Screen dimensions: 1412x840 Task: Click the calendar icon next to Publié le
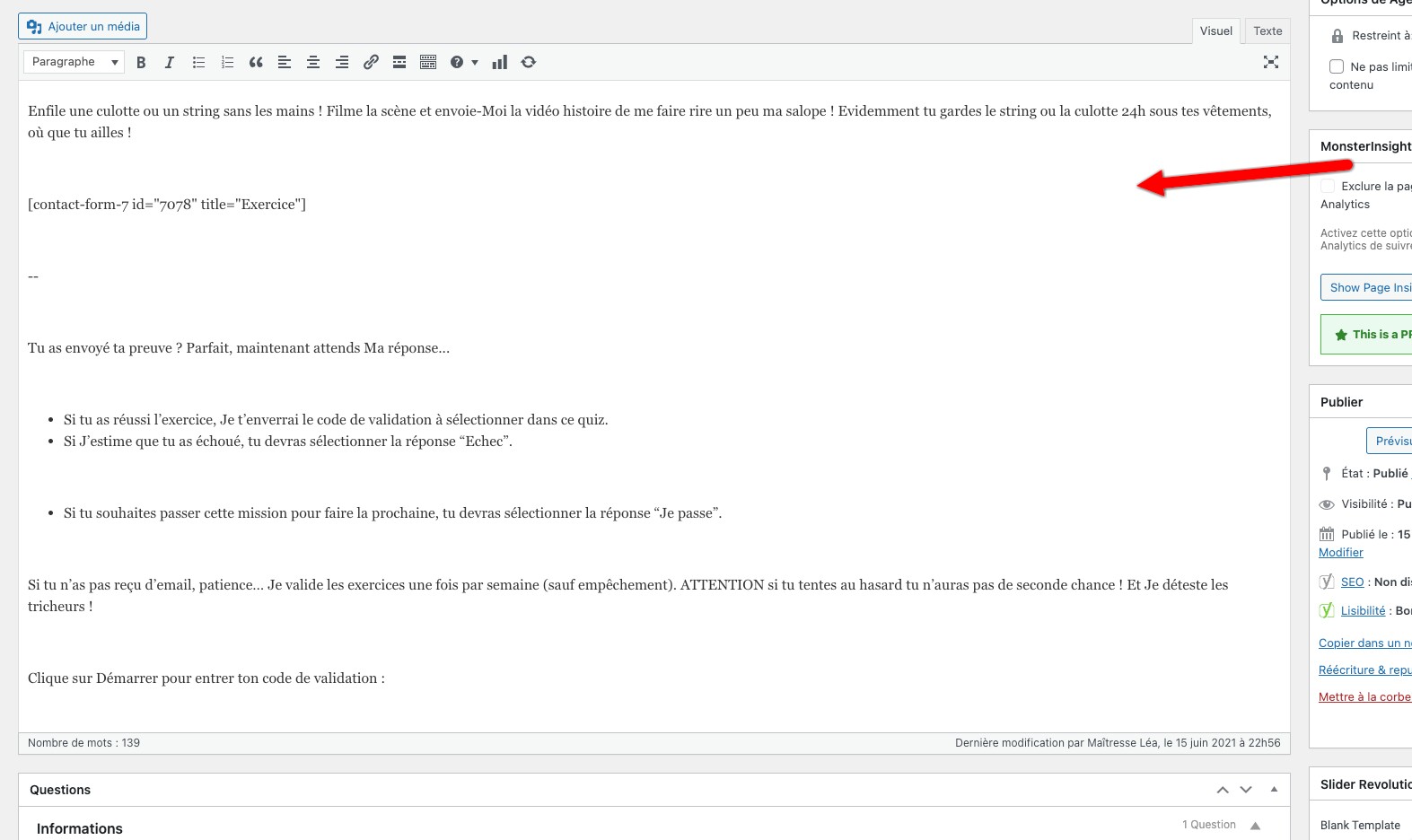pyautogui.click(x=1327, y=534)
